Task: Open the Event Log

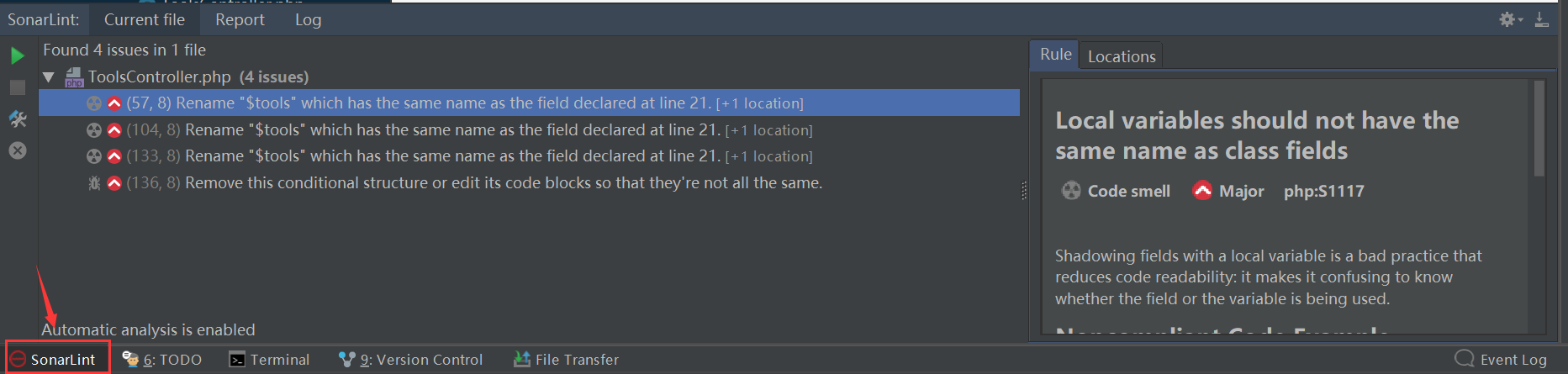Action: [1502, 360]
